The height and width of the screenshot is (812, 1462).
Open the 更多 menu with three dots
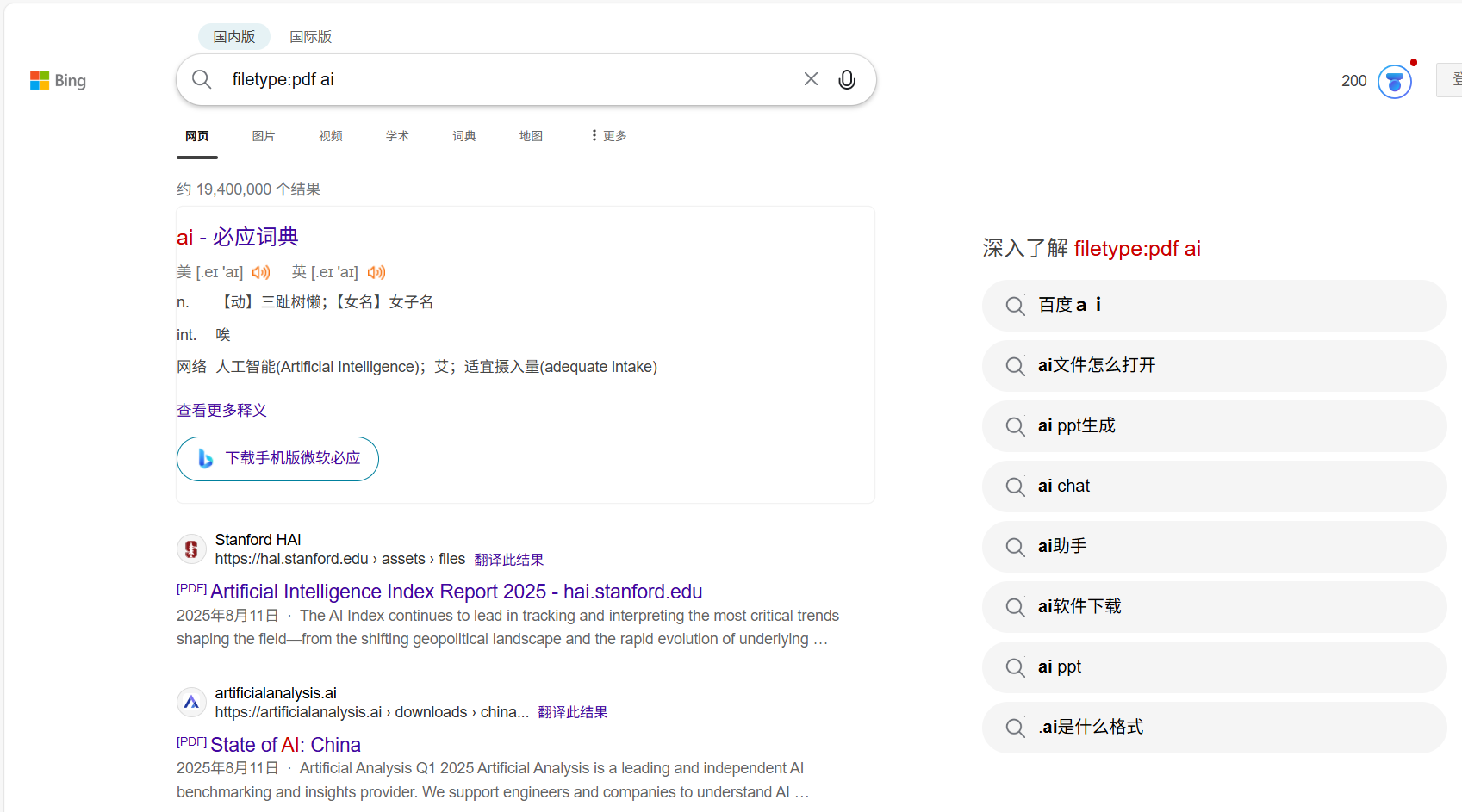[x=609, y=136]
